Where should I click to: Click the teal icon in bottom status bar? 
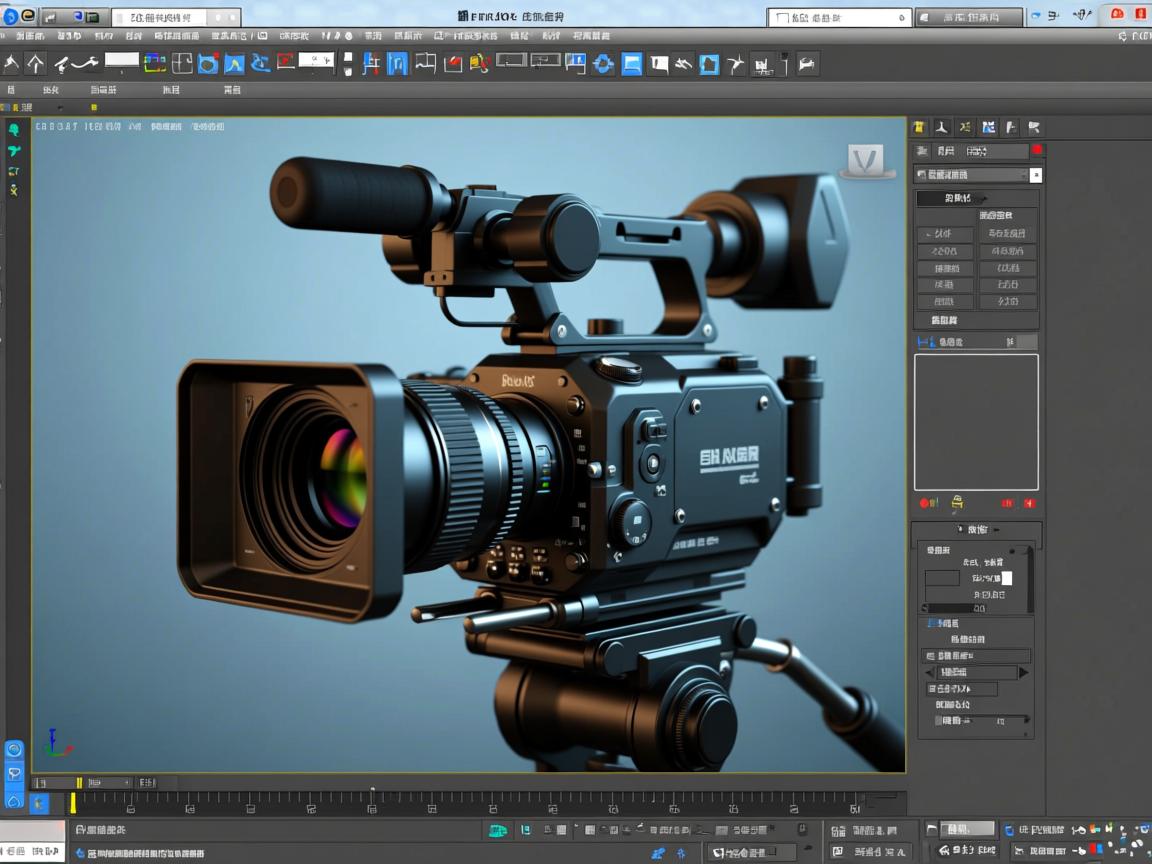[497, 830]
